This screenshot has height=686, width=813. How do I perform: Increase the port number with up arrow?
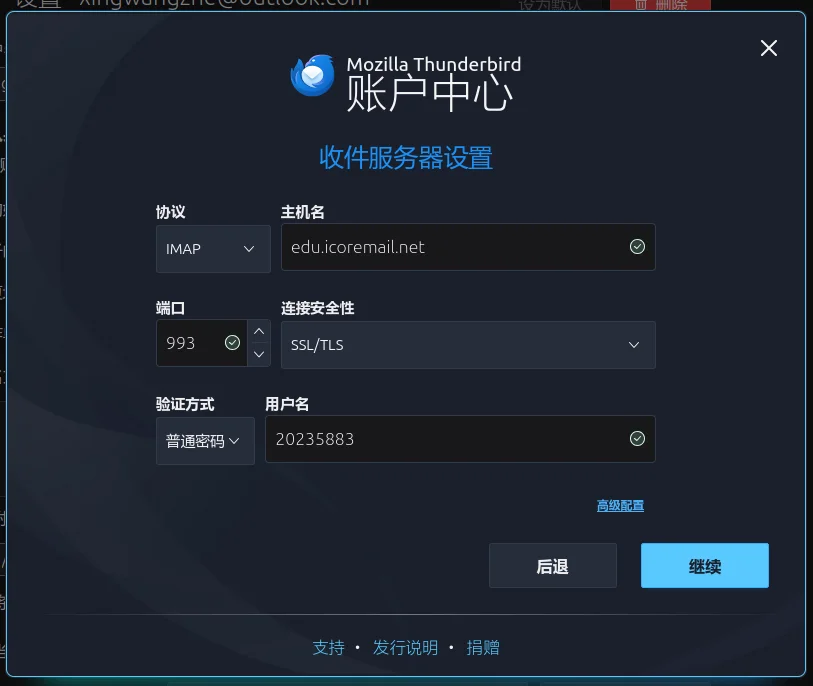coord(259,331)
